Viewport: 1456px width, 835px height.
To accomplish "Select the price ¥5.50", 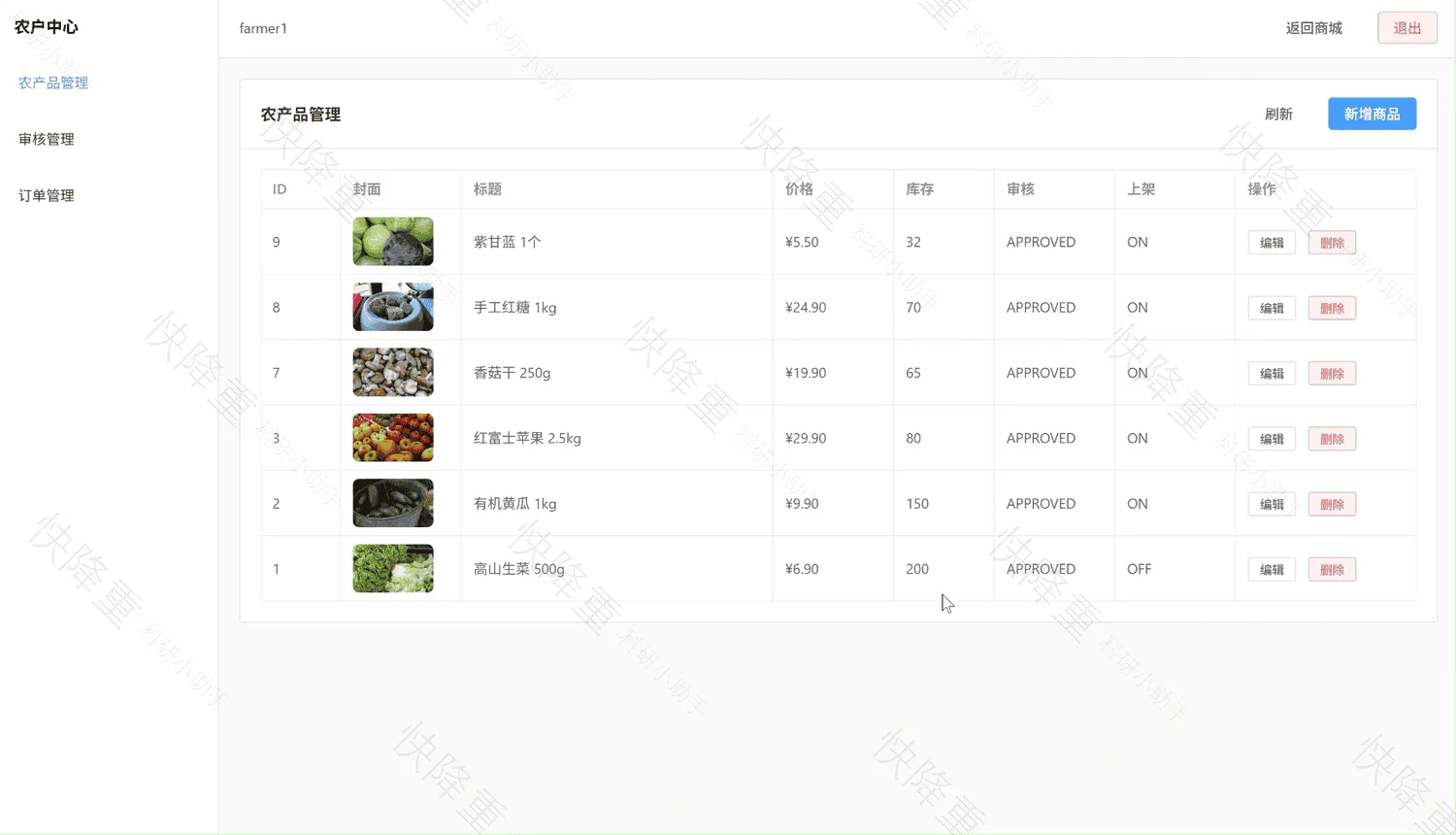I will pyautogui.click(x=802, y=243).
